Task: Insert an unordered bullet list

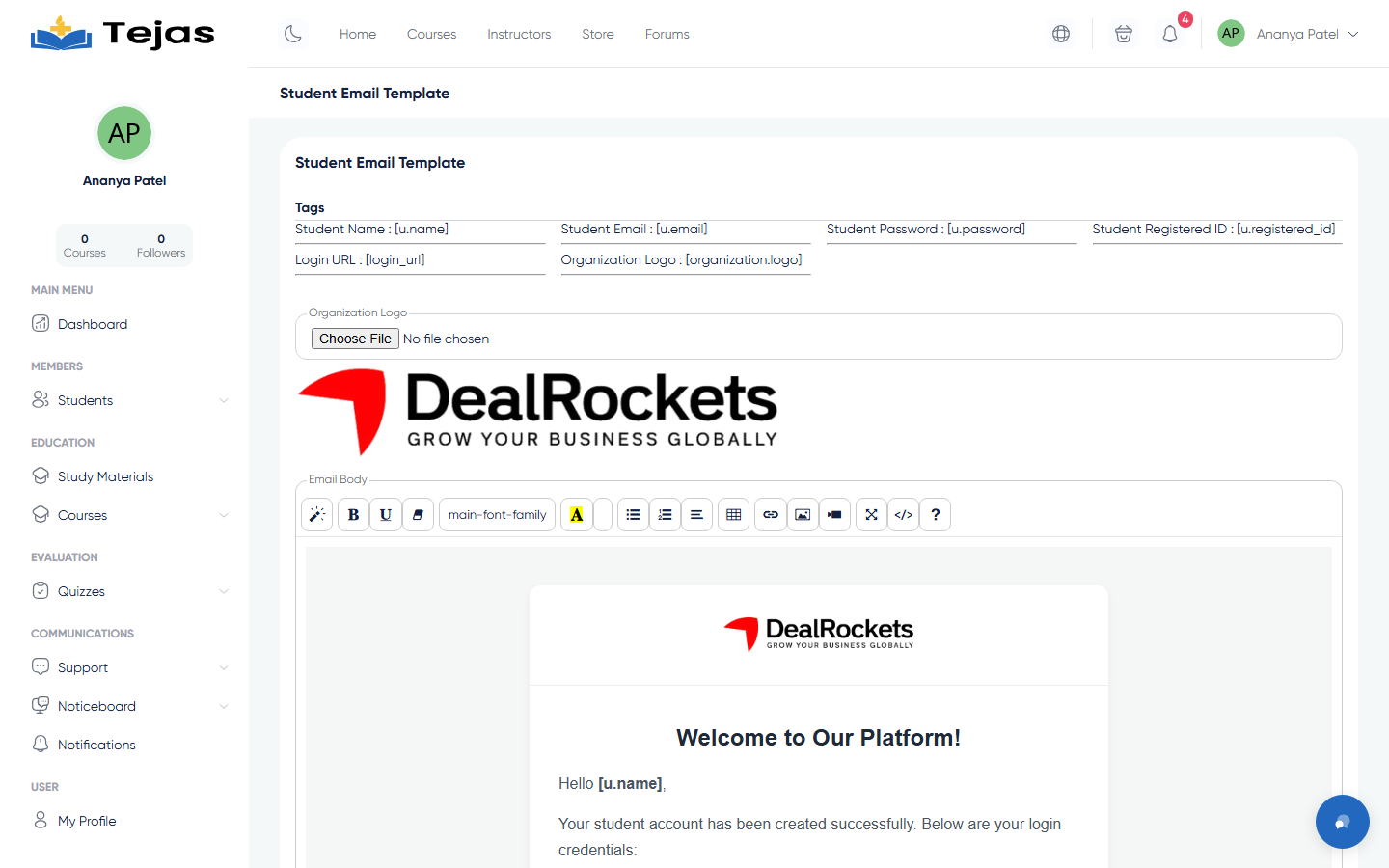Action: tap(633, 515)
